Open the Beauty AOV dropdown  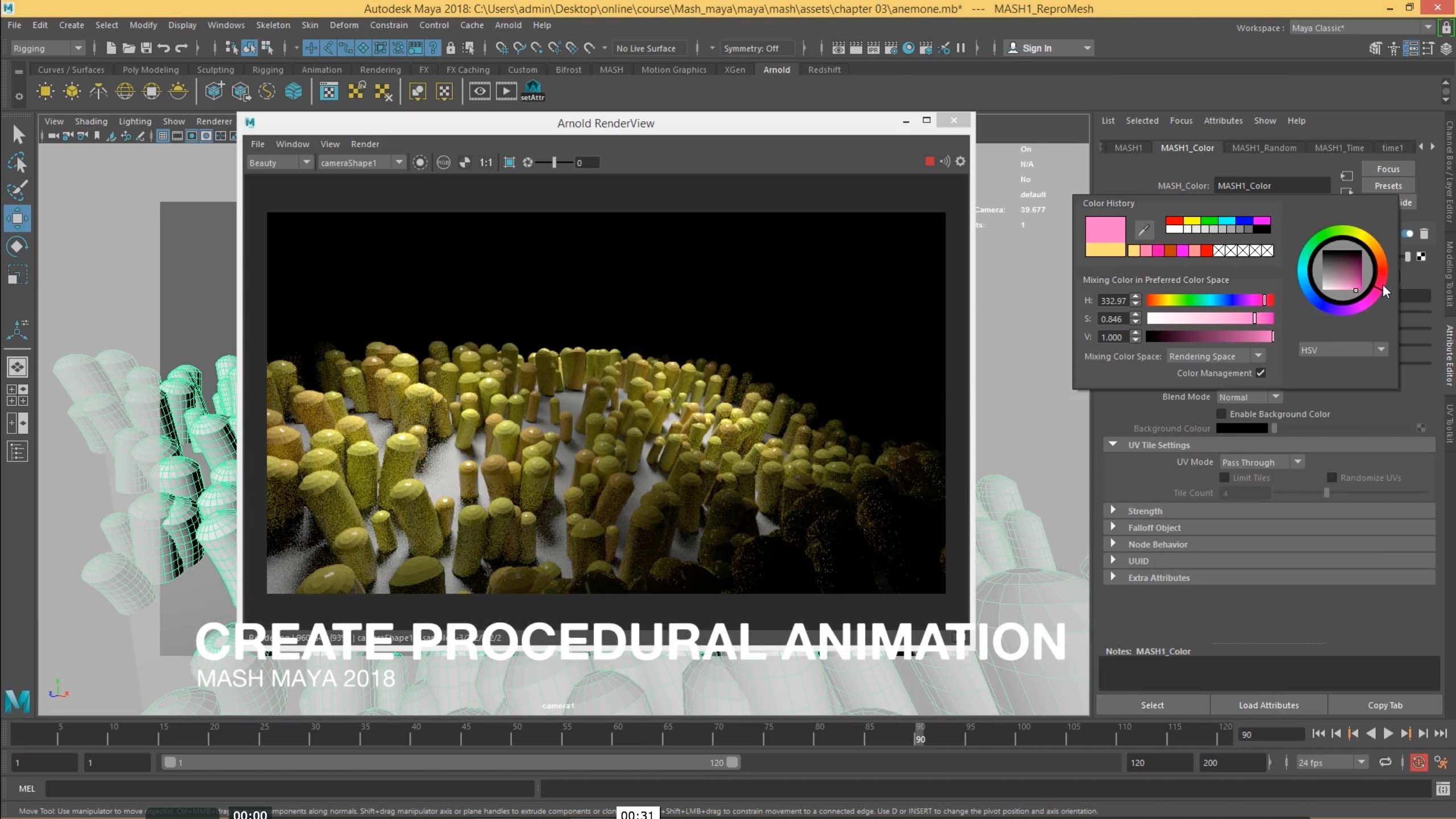tap(280, 163)
